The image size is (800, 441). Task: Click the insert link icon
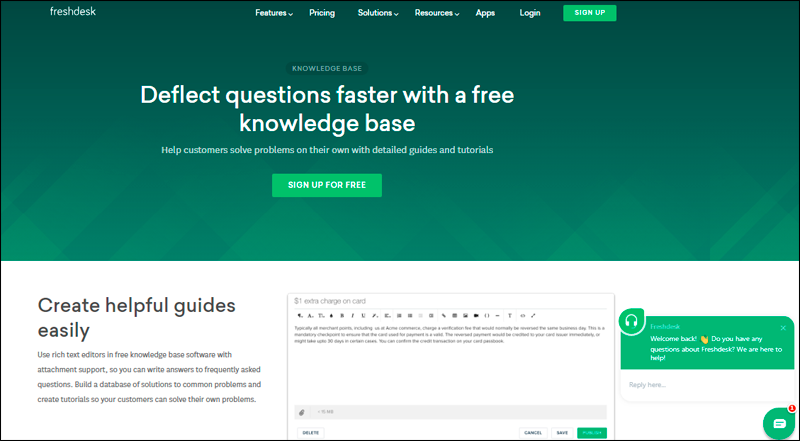[x=444, y=315]
